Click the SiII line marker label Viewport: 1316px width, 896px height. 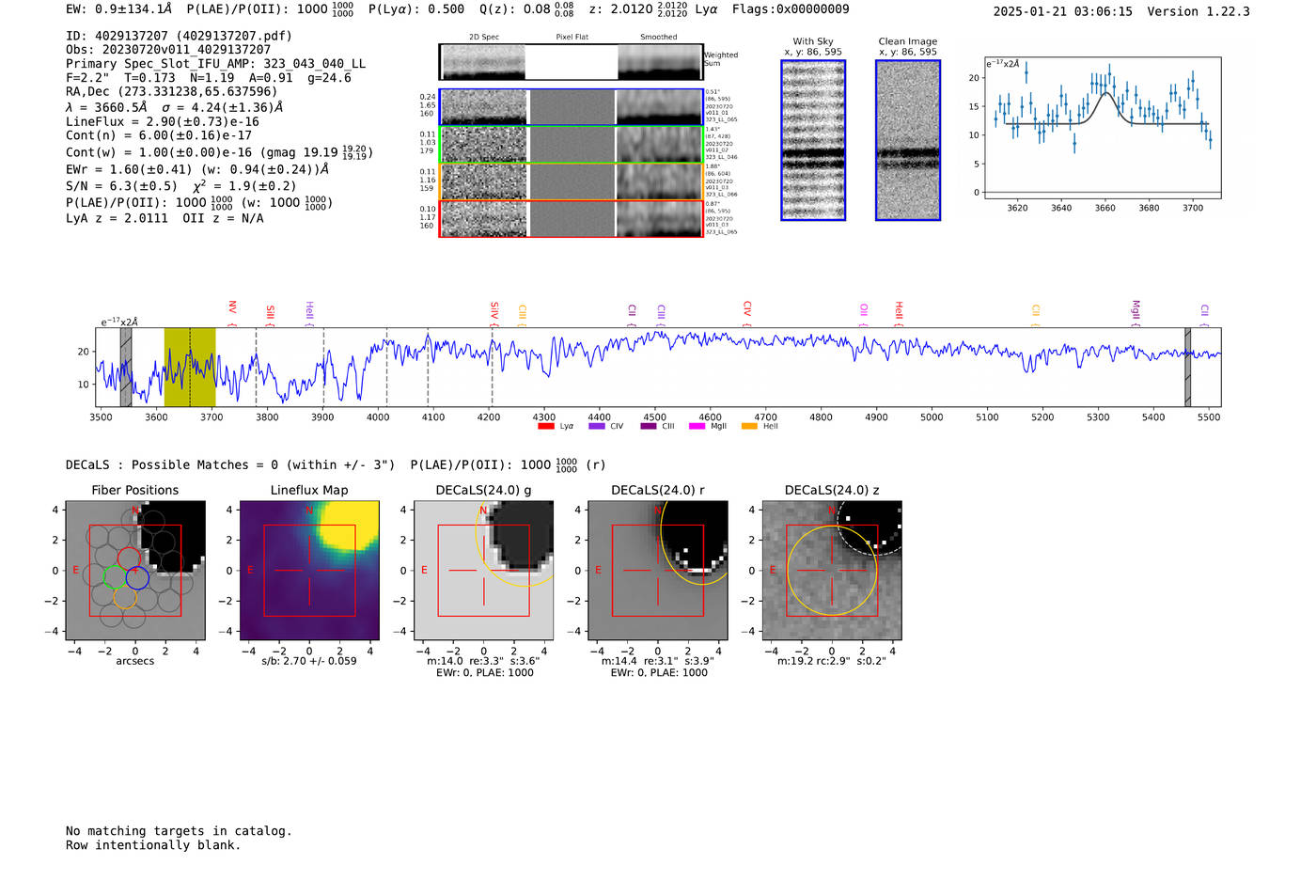tap(270, 312)
